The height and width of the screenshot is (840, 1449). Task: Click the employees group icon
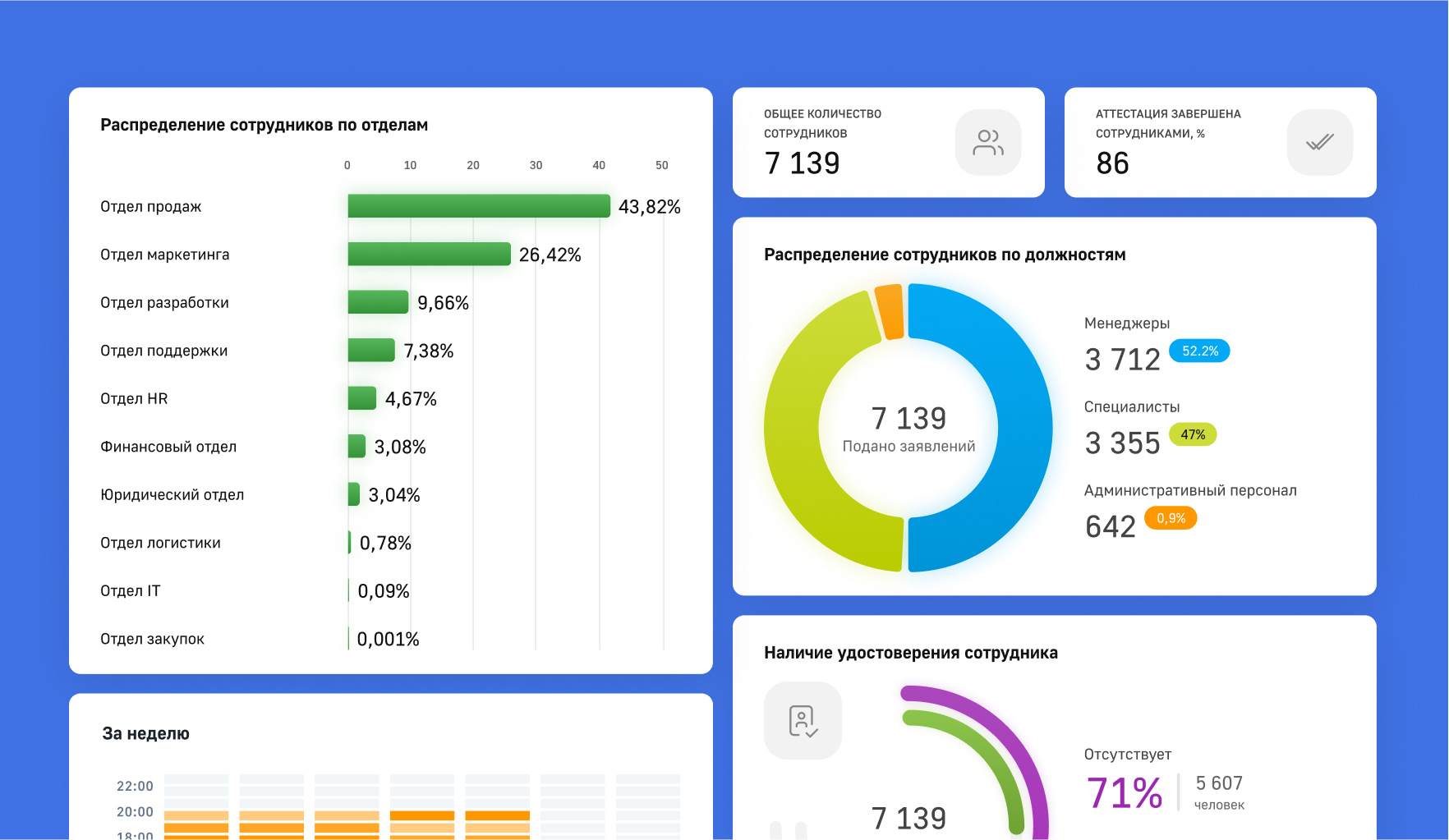click(x=987, y=142)
